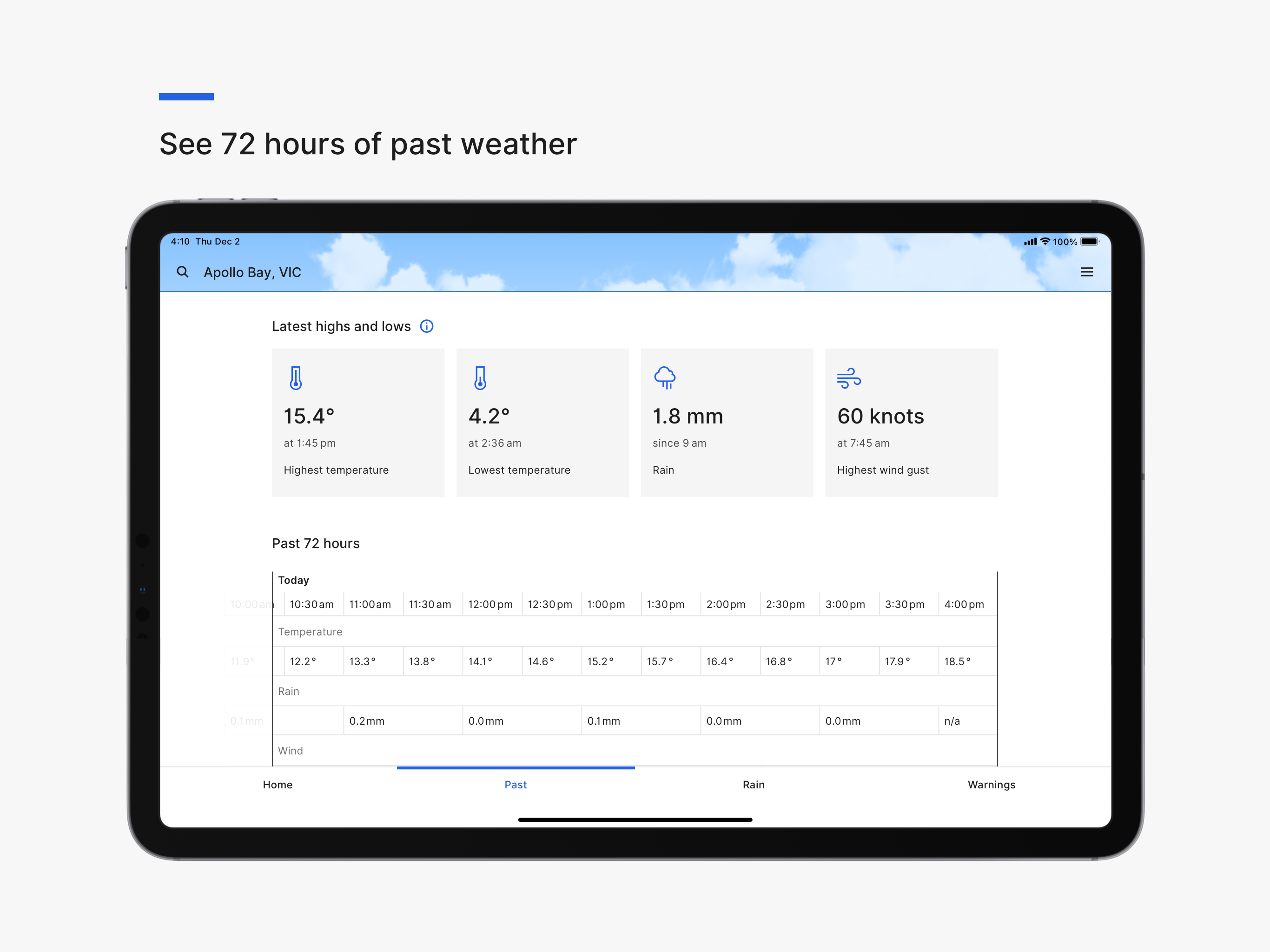The image size is (1270, 952).
Task: Open the hamburger menu
Action: coord(1086,272)
